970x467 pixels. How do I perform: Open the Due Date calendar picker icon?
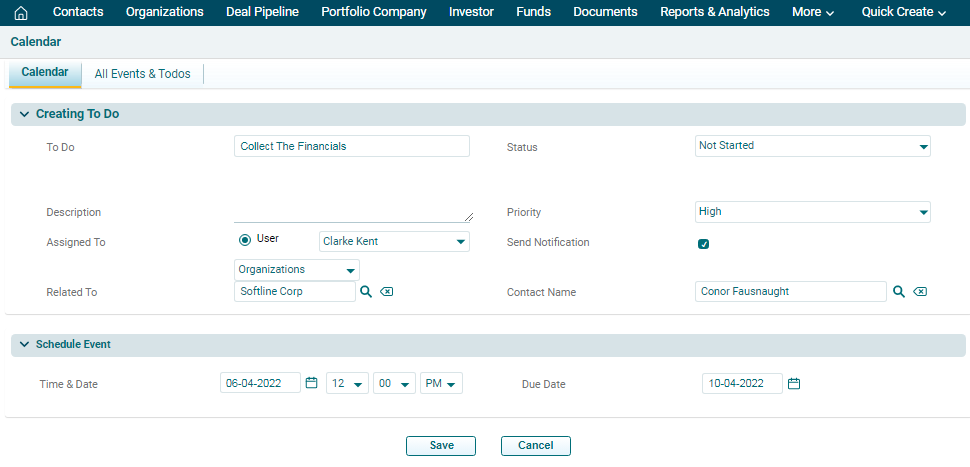point(794,383)
